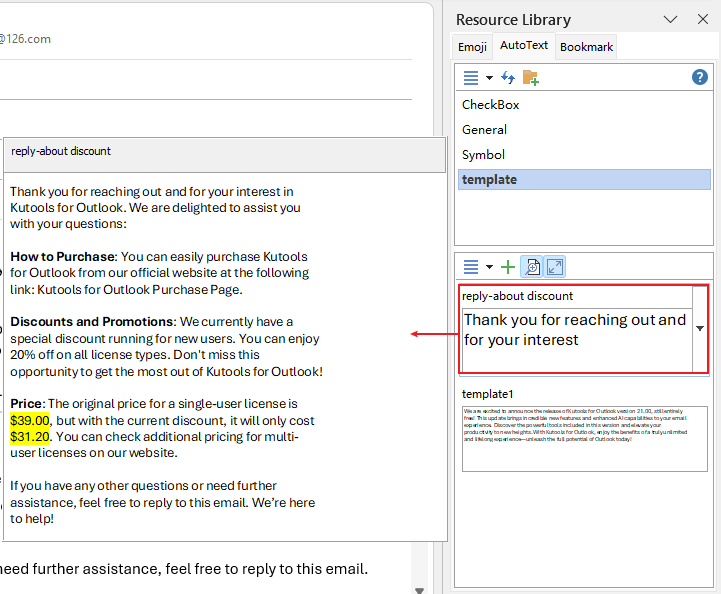721x594 pixels.
Task: Select the Symbol category
Action: coord(584,154)
